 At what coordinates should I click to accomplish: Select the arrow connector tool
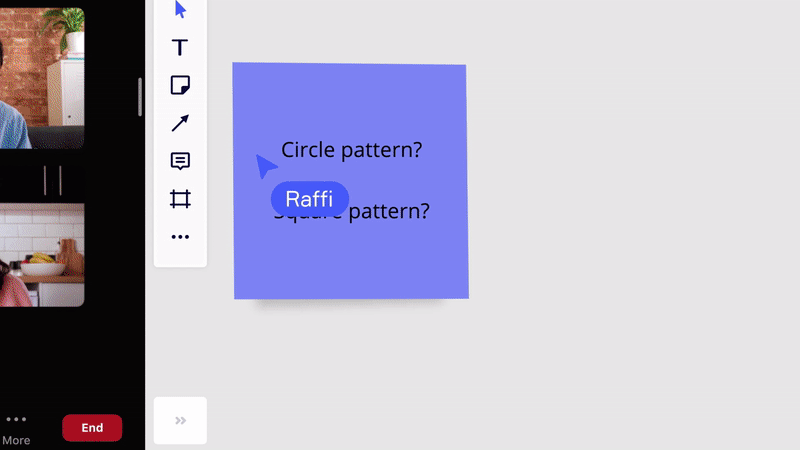click(180, 123)
